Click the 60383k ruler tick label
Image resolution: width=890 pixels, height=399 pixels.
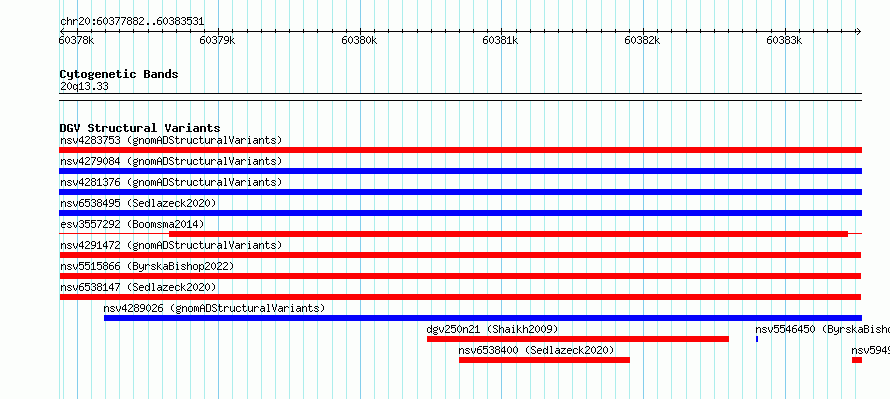click(x=784, y=40)
